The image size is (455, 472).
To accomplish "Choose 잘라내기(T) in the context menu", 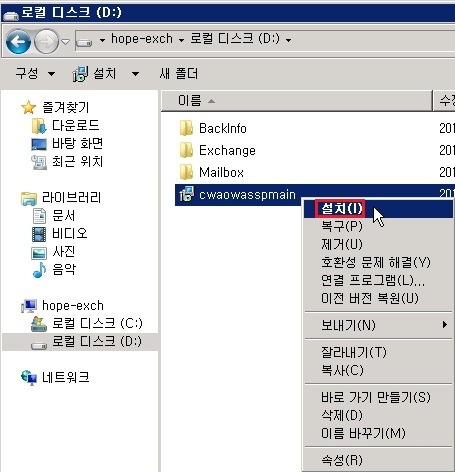I will 378,352.
